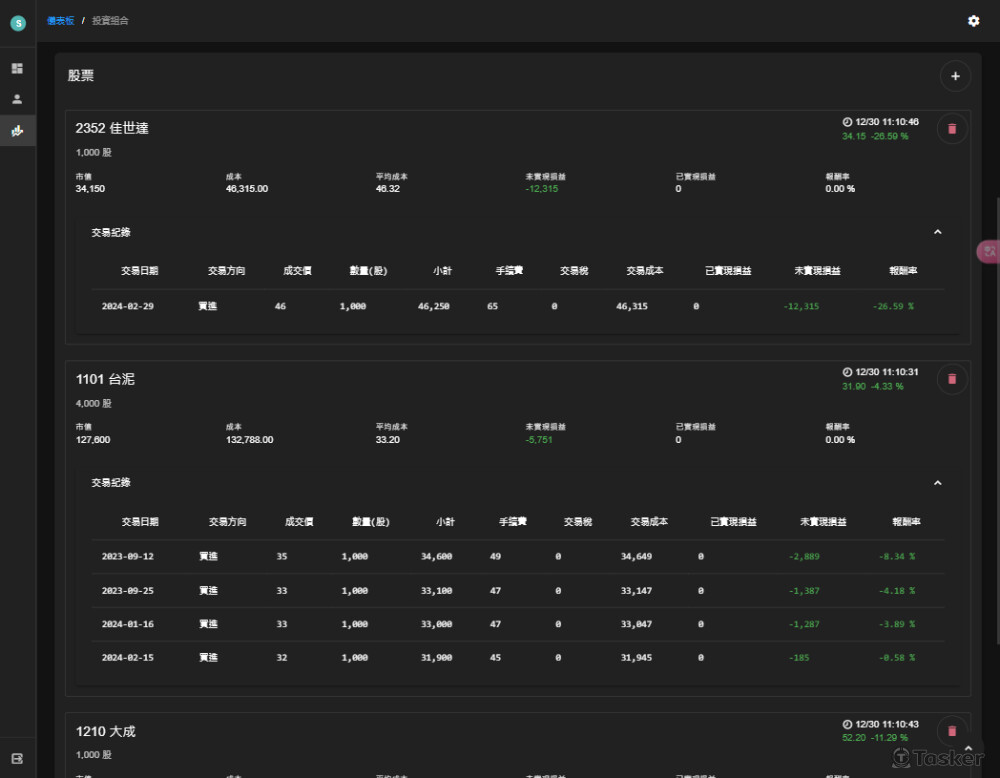Image resolution: width=1000 pixels, height=778 pixels.
Task: Select the portfolio chart icon in sidebar
Action: click(x=17, y=131)
